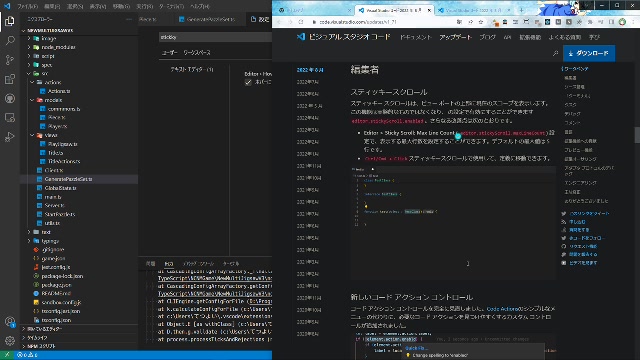Open the Docs link in website navigation
The height and width of the screenshot is (360, 640).
(415, 37)
